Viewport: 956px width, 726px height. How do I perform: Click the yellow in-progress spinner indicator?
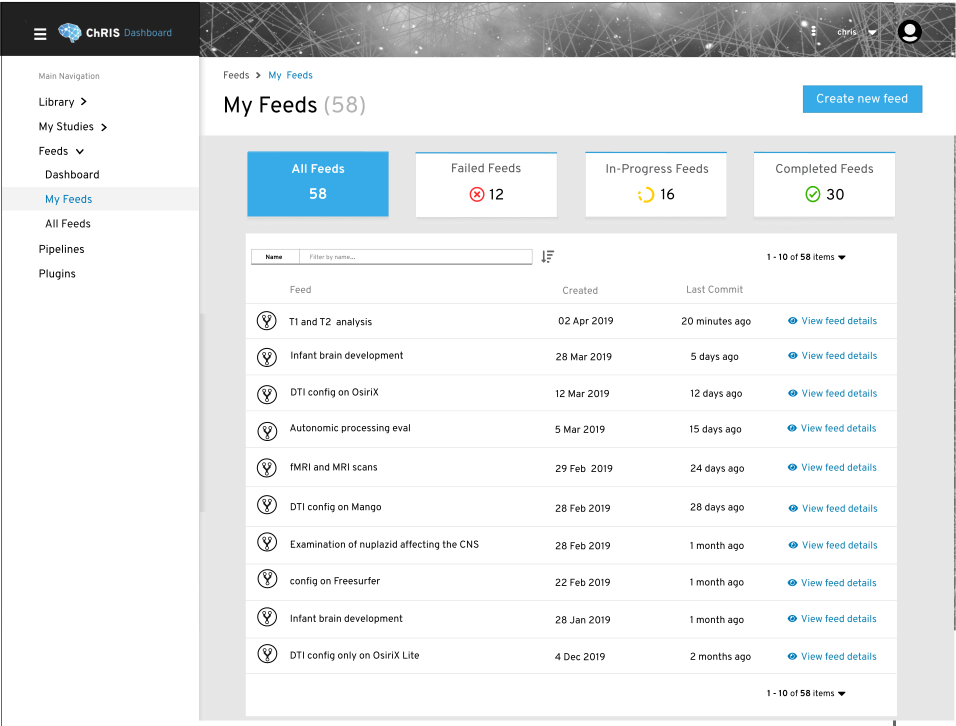pyautogui.click(x=645, y=194)
